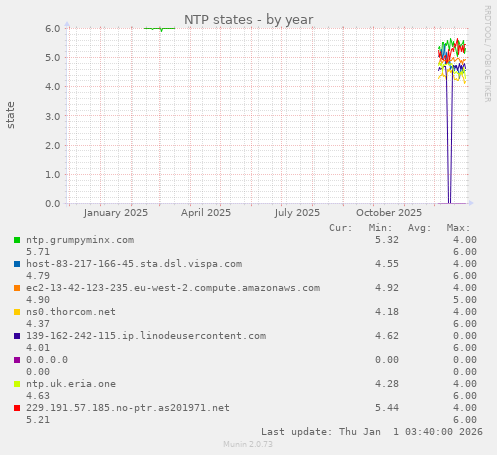Click the 4.92 value for amazonaws.com host
The height and width of the screenshot is (455, 497).
[387, 288]
